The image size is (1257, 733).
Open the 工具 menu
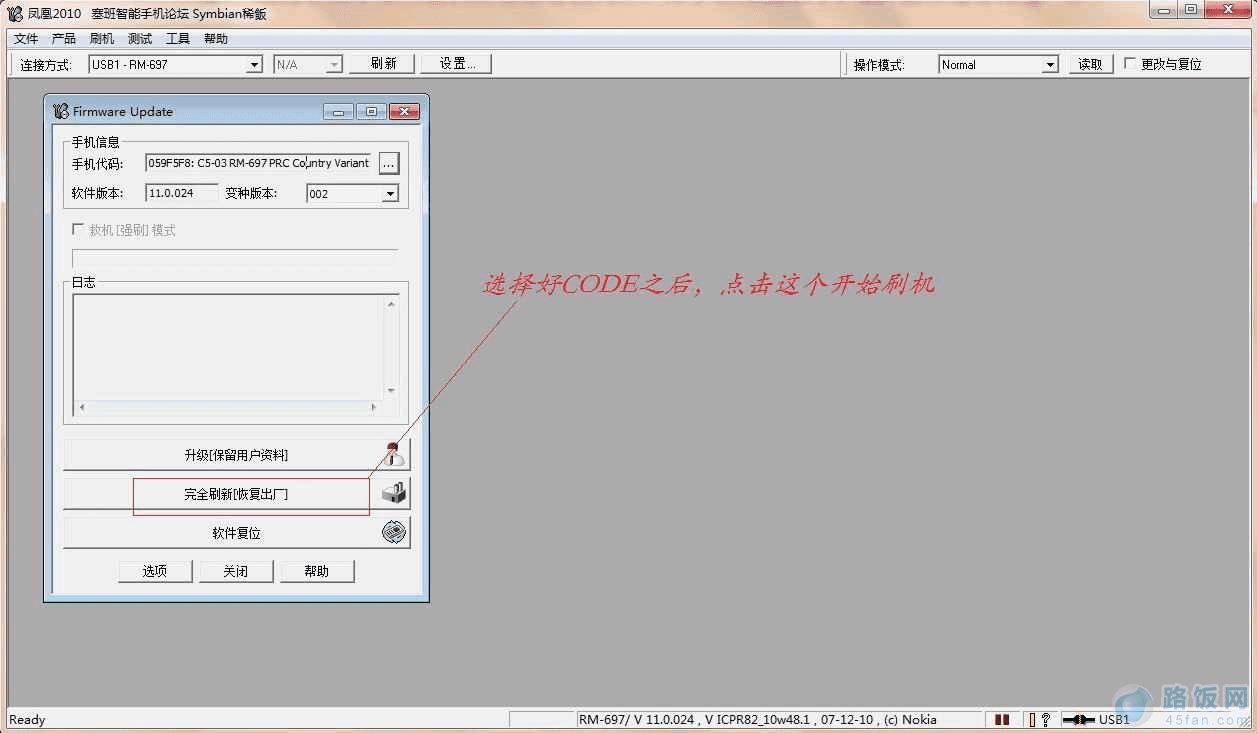pos(178,39)
